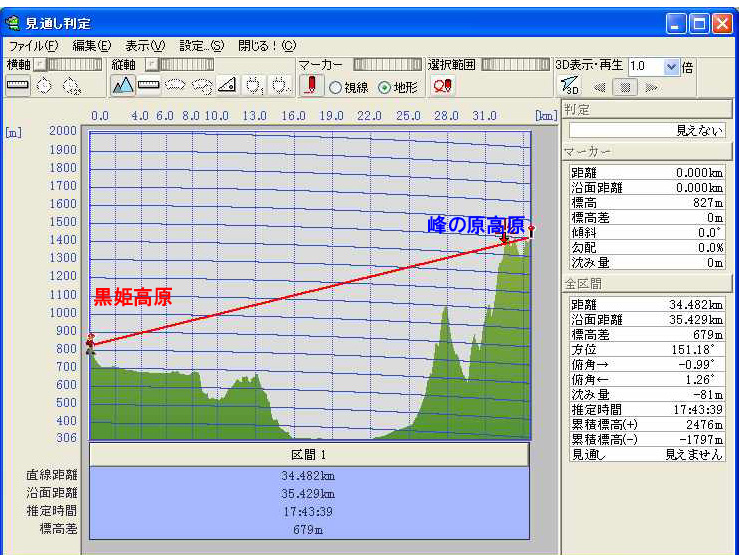Click the red arrow marker on the peak
Screen dimensions: 740x555
505,237
